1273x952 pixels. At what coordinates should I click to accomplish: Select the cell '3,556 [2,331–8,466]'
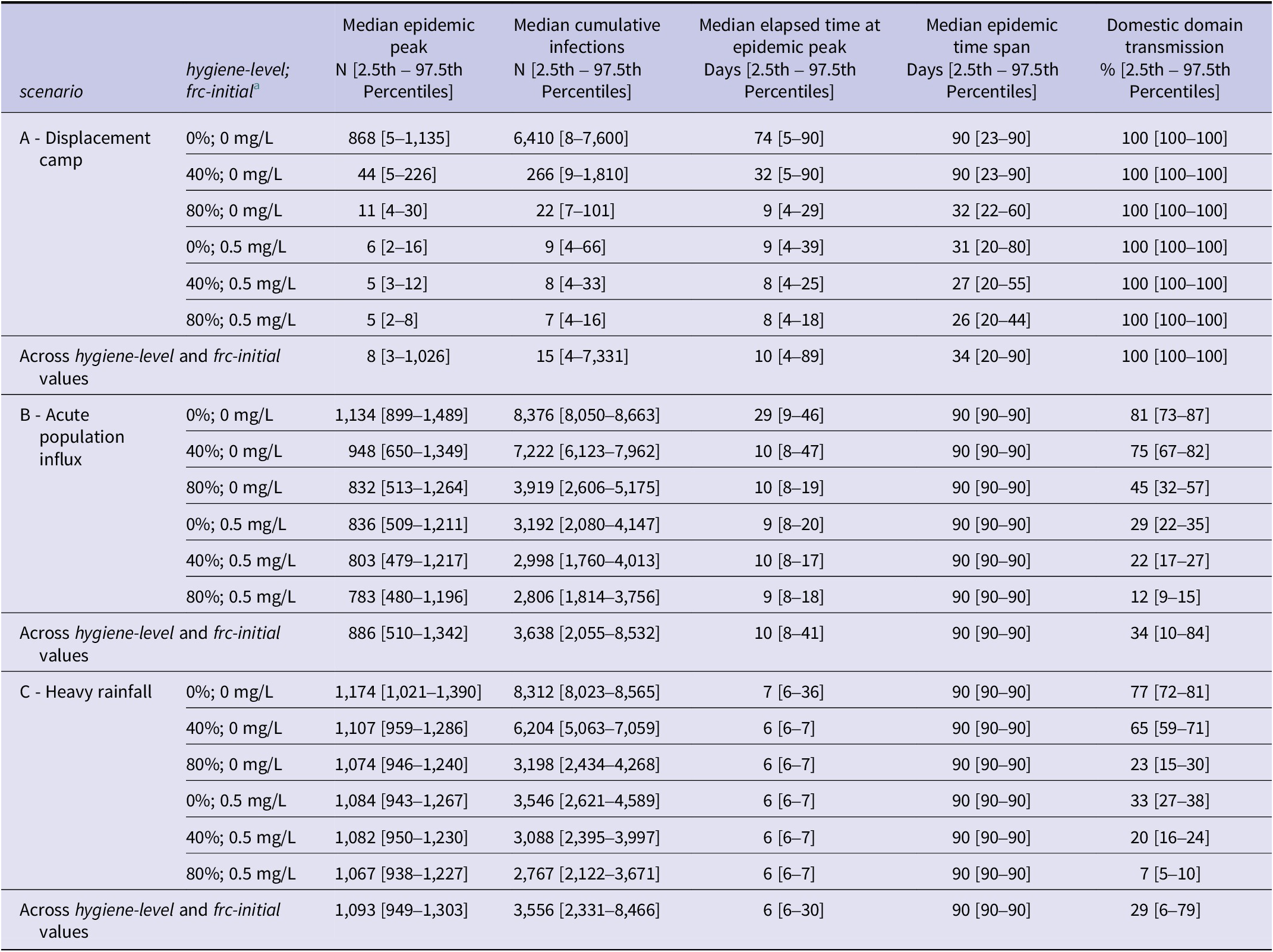[587, 910]
